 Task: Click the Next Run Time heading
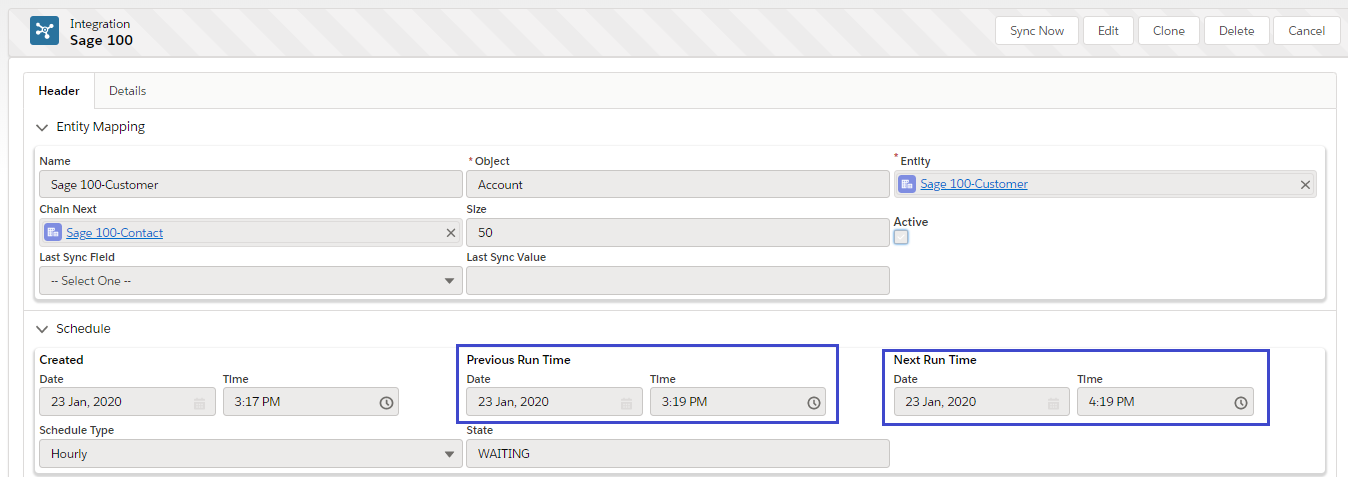click(x=935, y=360)
